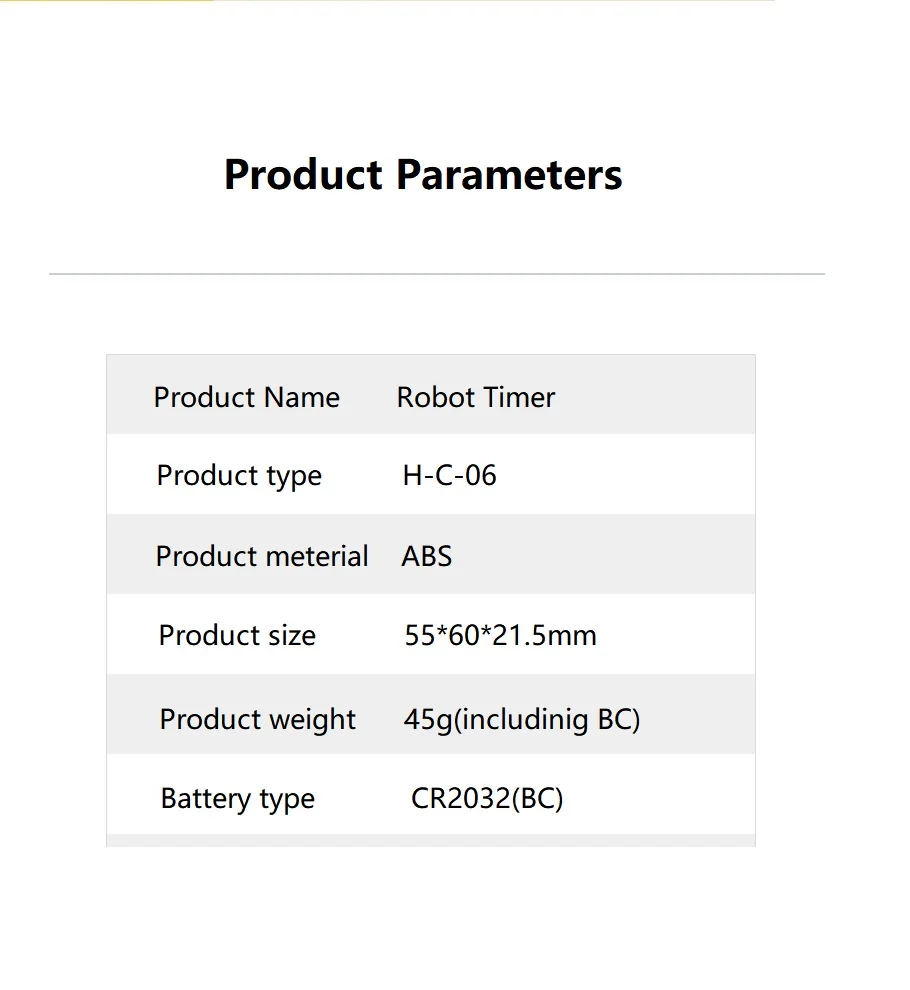Click "(BC)" after the CR2032 text
The height and width of the screenshot is (990, 910).
[x=537, y=799]
